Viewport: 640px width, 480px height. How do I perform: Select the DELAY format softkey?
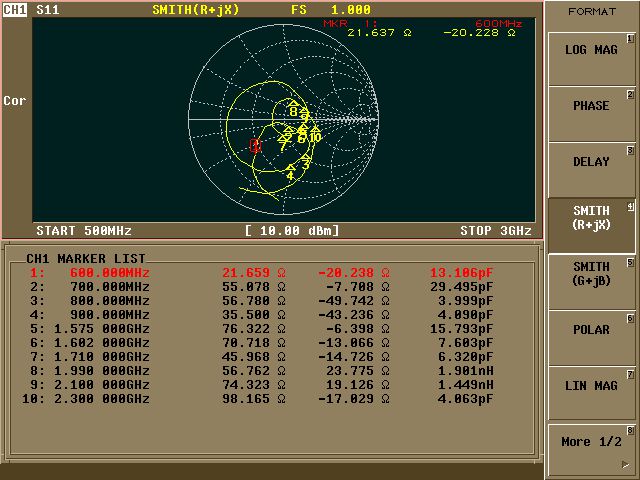coord(591,171)
